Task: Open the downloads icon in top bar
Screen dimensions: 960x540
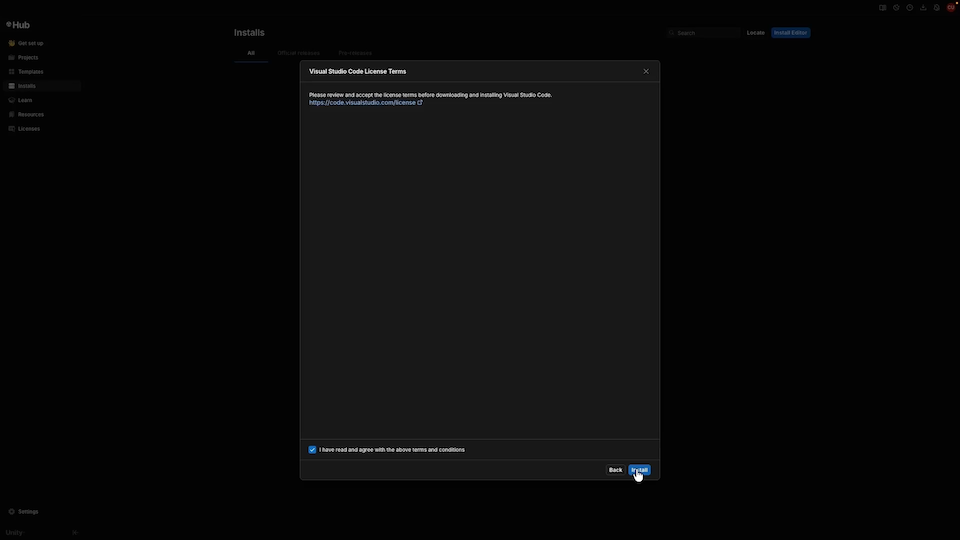Action: [923, 8]
